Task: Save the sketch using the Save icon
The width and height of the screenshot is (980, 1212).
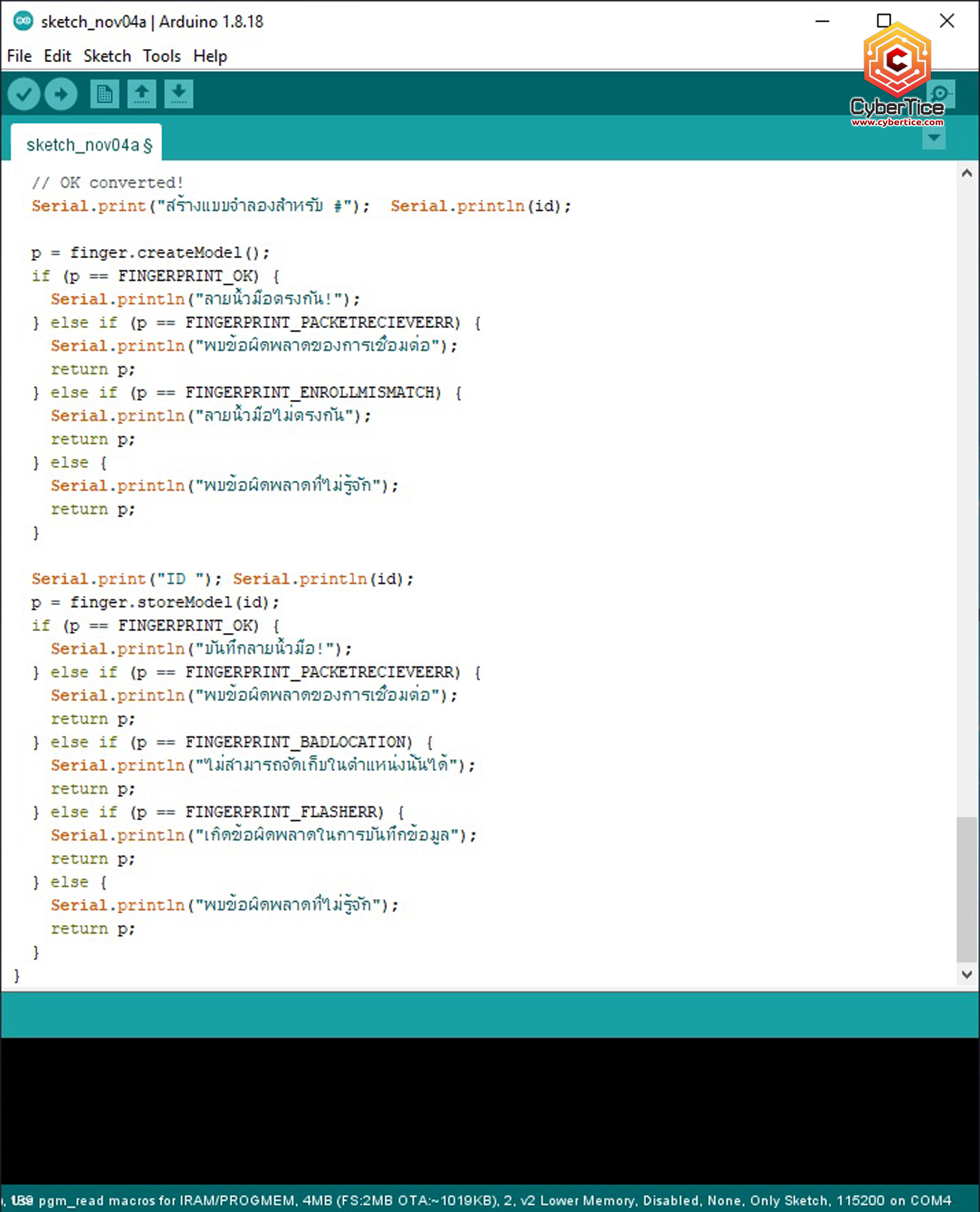Action: (178, 94)
